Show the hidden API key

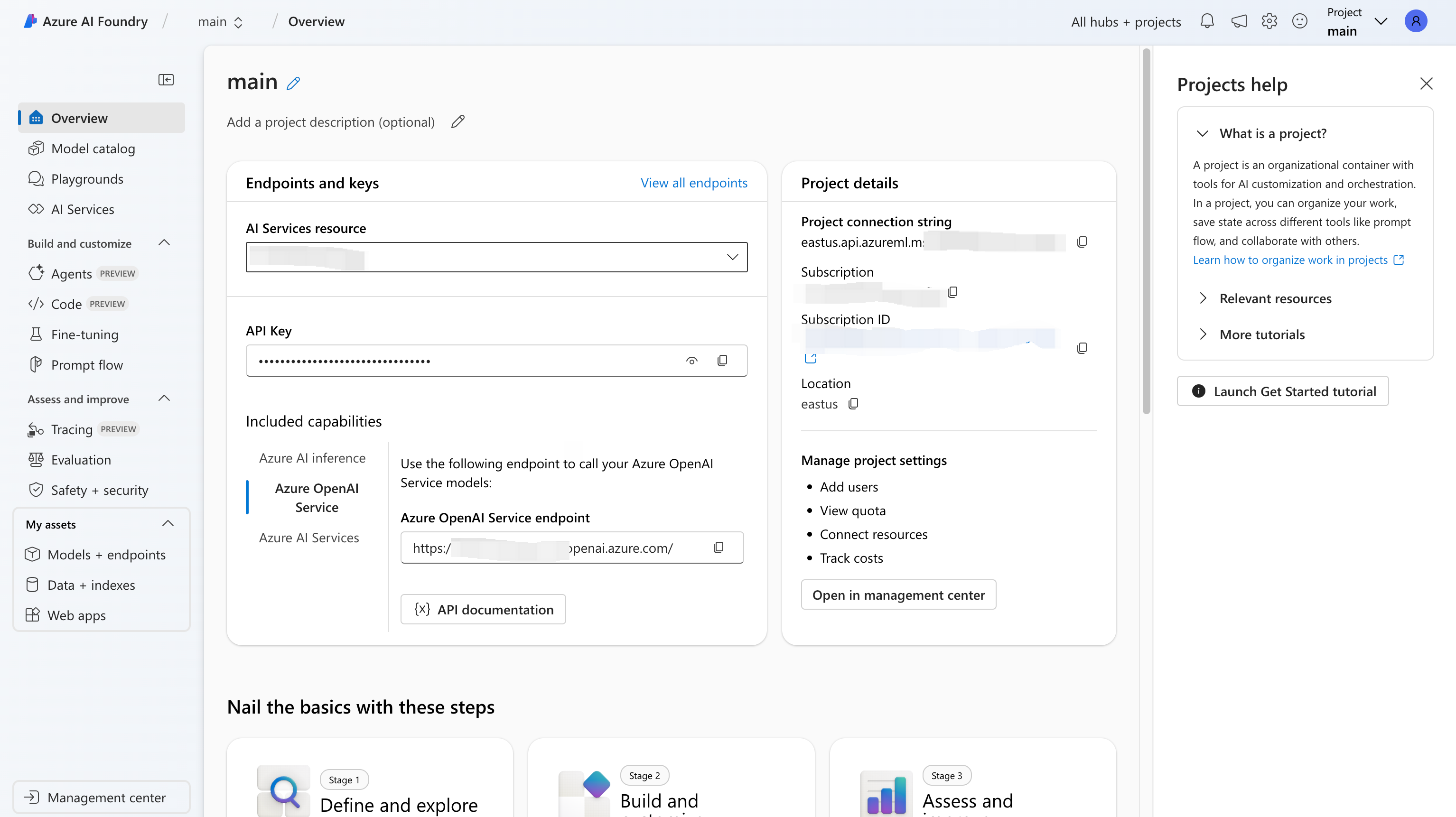coord(692,361)
